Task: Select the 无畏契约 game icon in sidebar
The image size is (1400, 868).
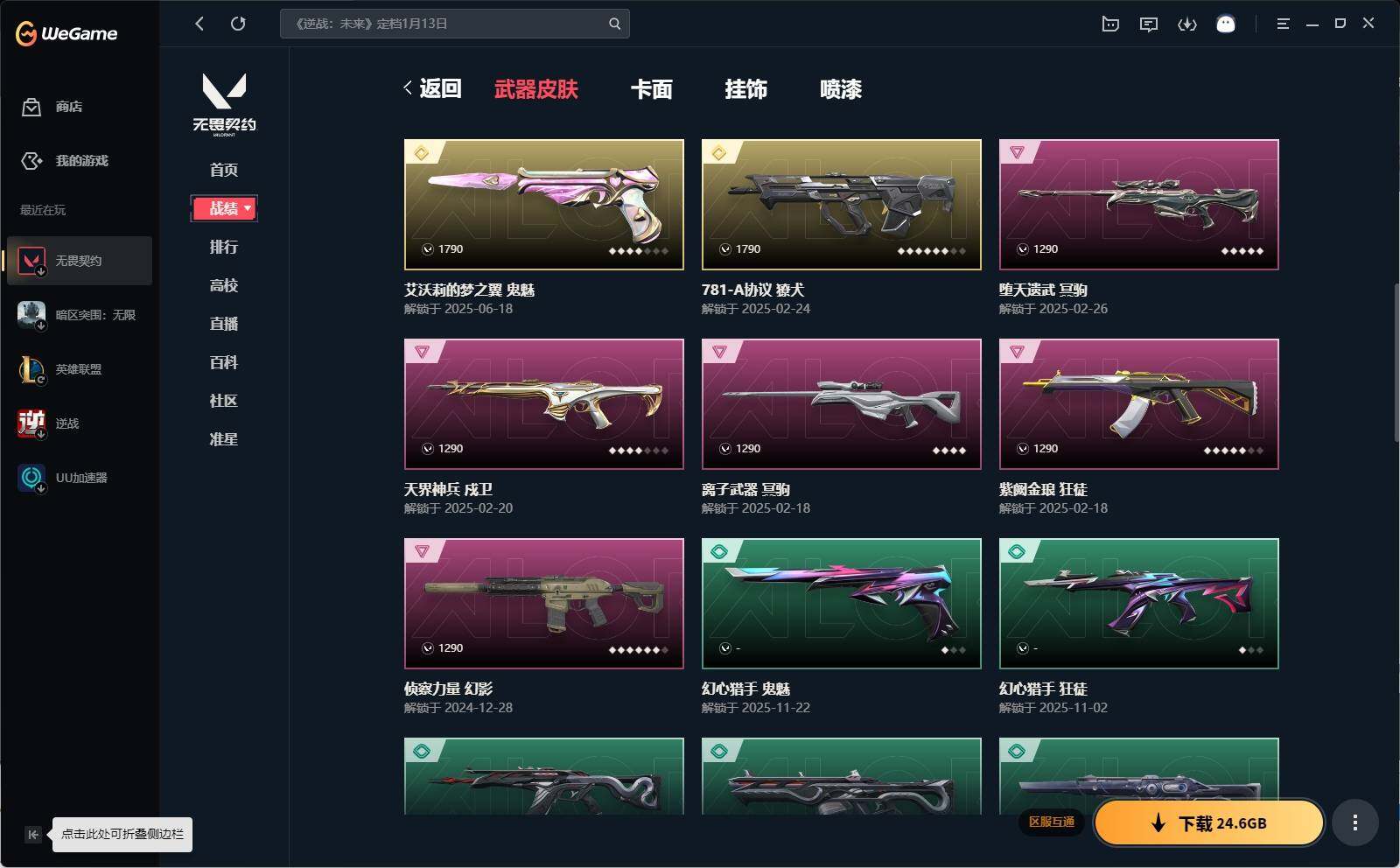Action: coord(31,260)
